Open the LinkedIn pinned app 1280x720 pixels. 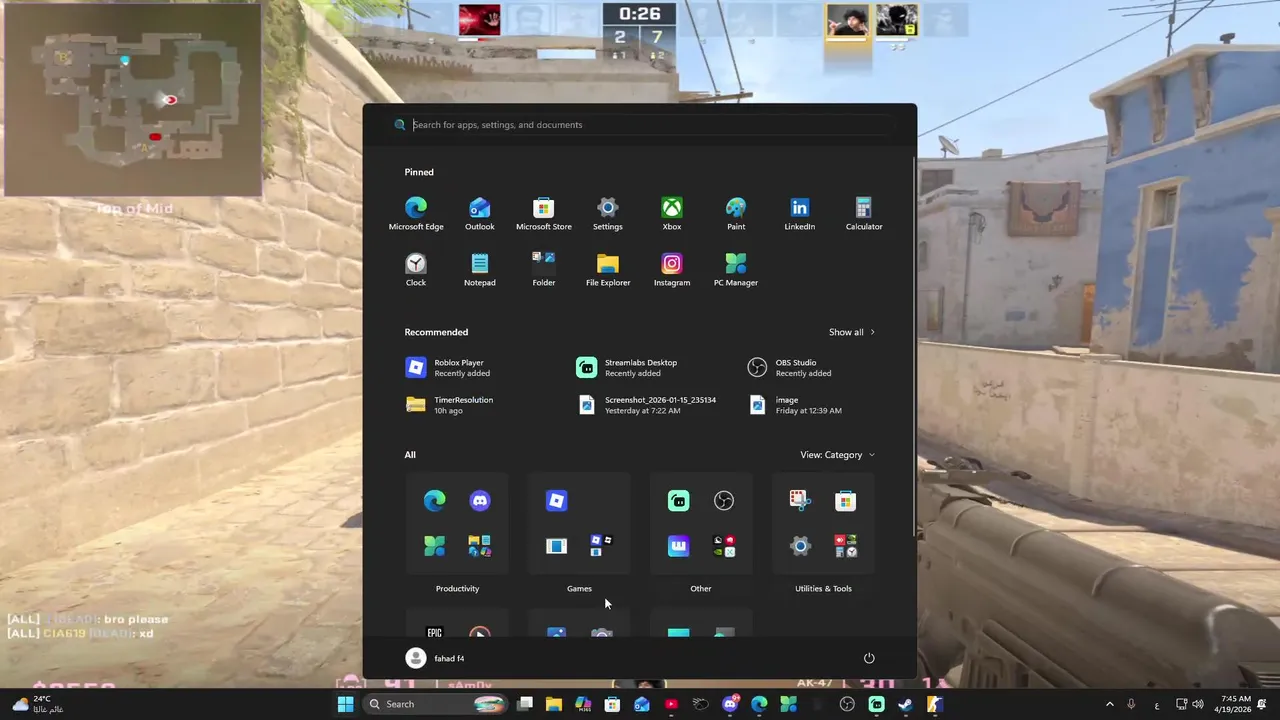800,214
